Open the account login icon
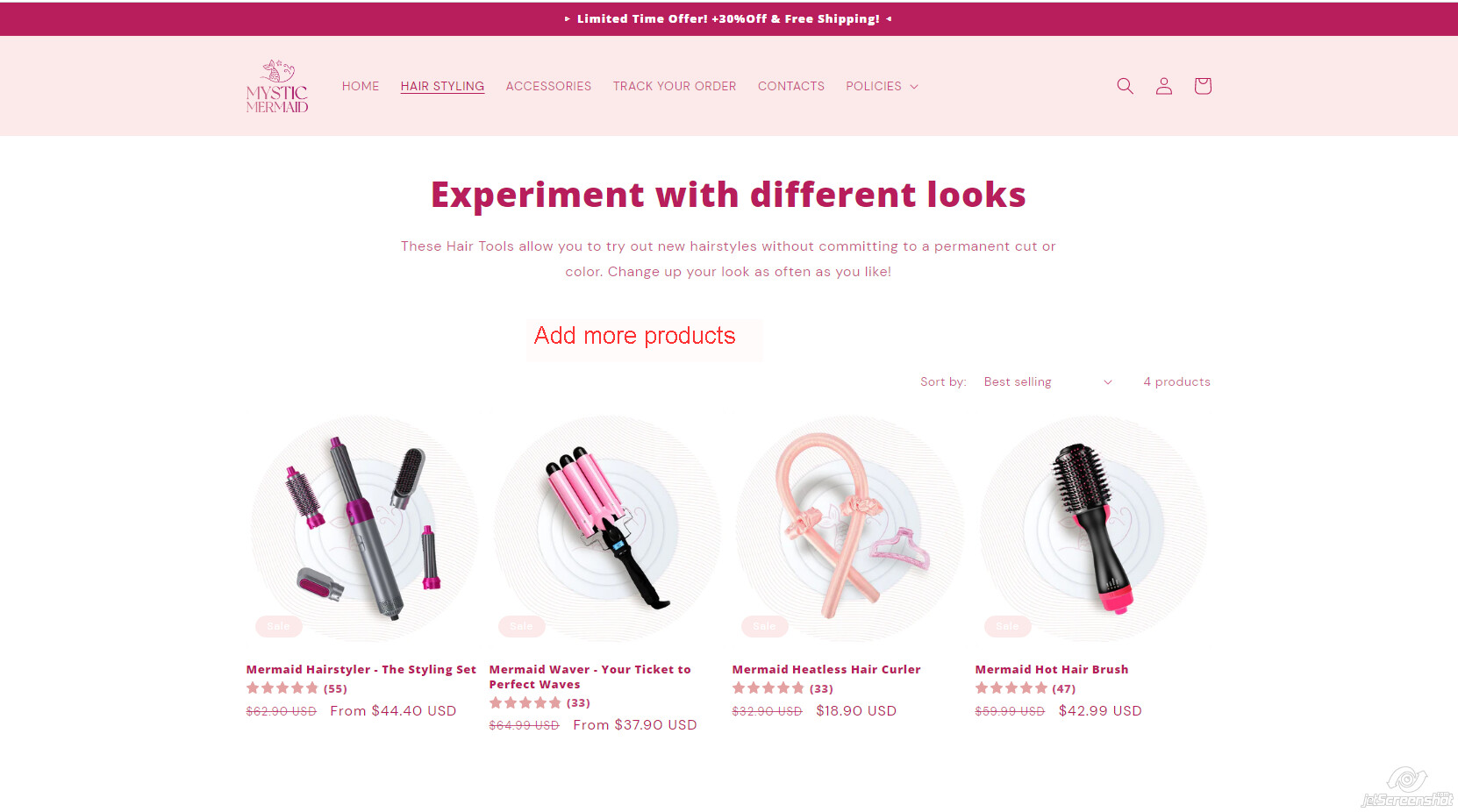Viewport: 1458px width, 812px height. click(x=1163, y=86)
